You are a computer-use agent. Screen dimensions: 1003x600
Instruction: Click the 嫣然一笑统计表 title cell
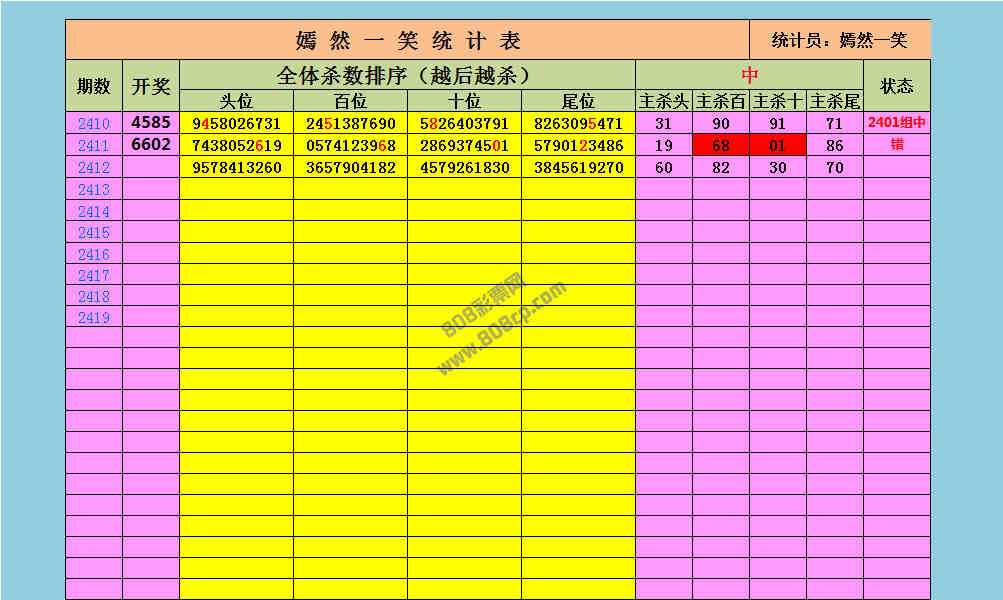(x=408, y=41)
